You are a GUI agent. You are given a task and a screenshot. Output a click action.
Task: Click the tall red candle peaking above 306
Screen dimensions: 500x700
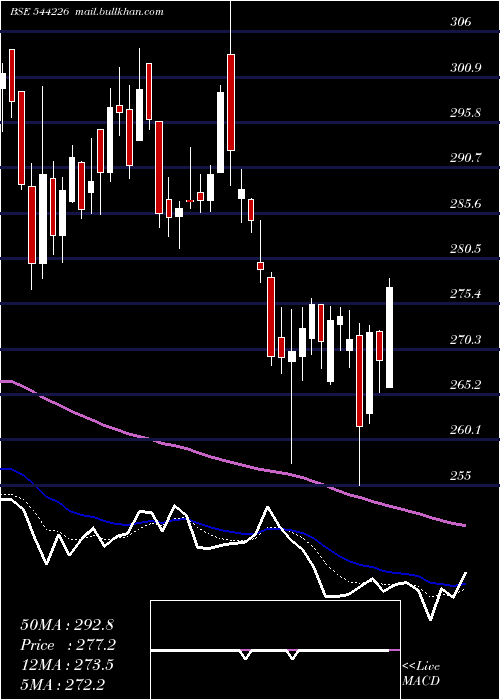231,102
